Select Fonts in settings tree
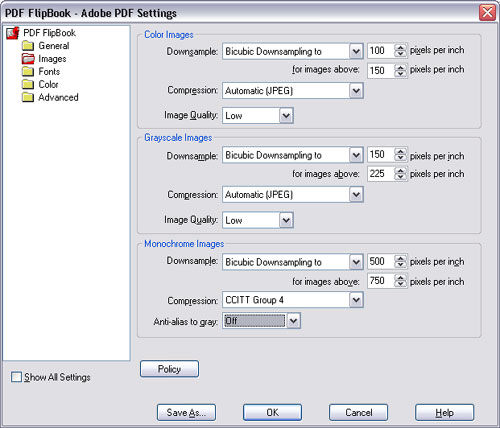The width and height of the screenshot is (500, 428). pos(49,71)
